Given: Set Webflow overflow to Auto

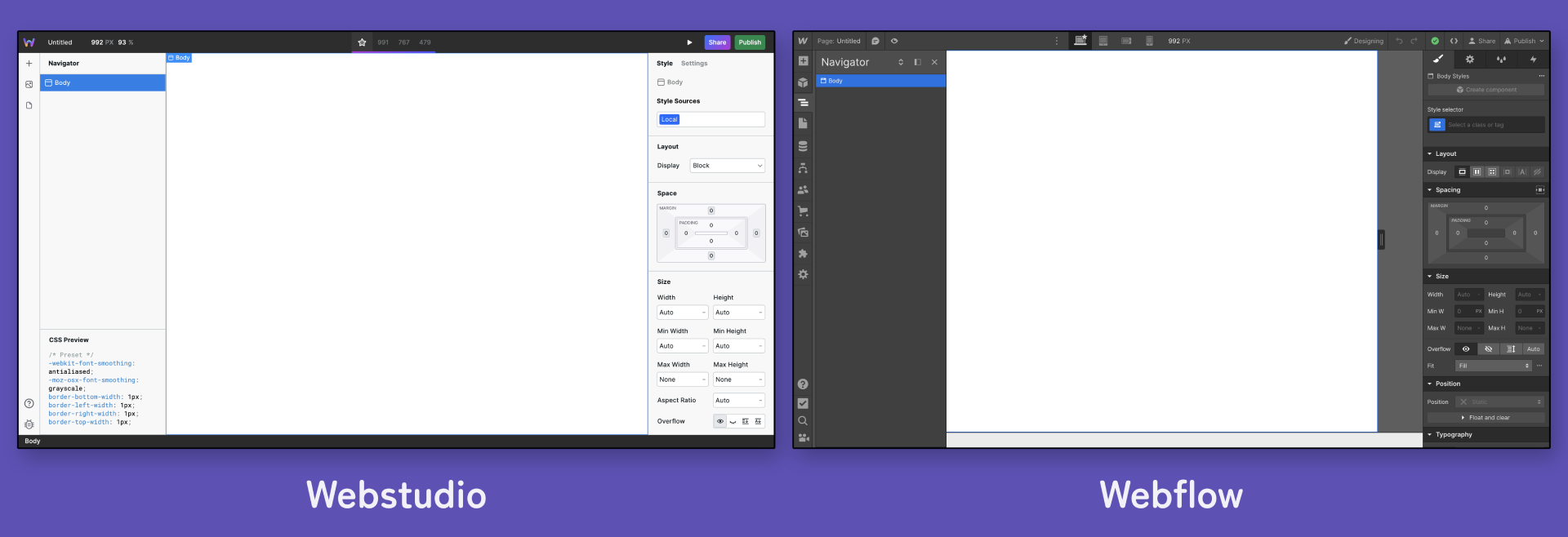Looking at the screenshot, I should coord(1534,349).
